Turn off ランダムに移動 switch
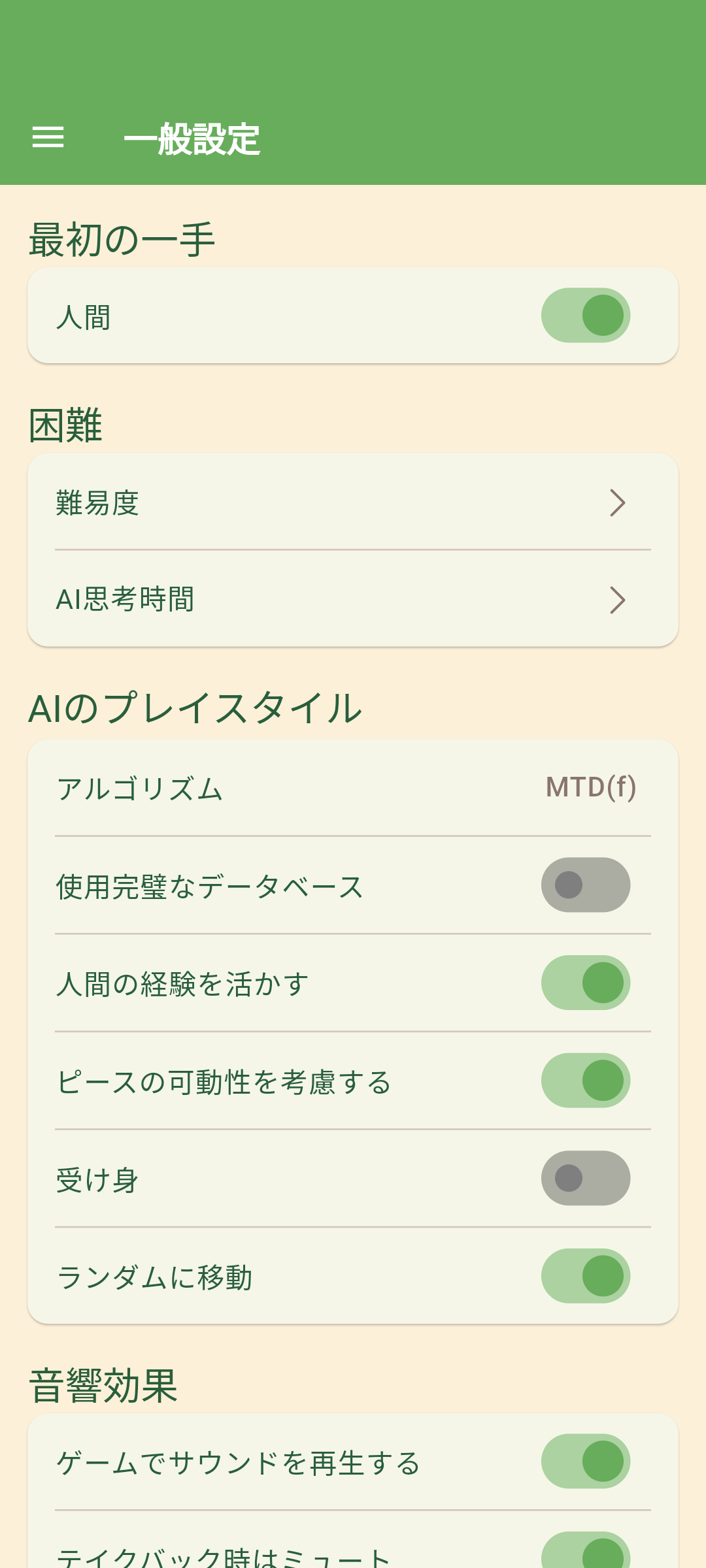 pyautogui.click(x=585, y=1276)
